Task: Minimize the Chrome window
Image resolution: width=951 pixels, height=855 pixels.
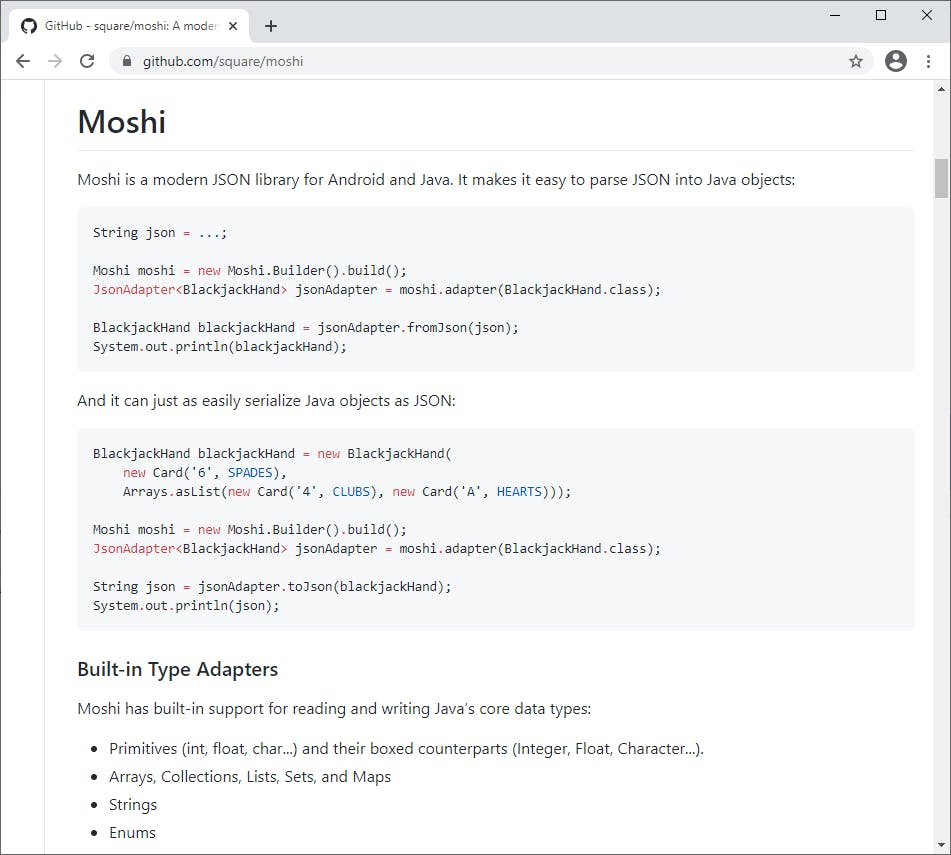Action: [835, 15]
